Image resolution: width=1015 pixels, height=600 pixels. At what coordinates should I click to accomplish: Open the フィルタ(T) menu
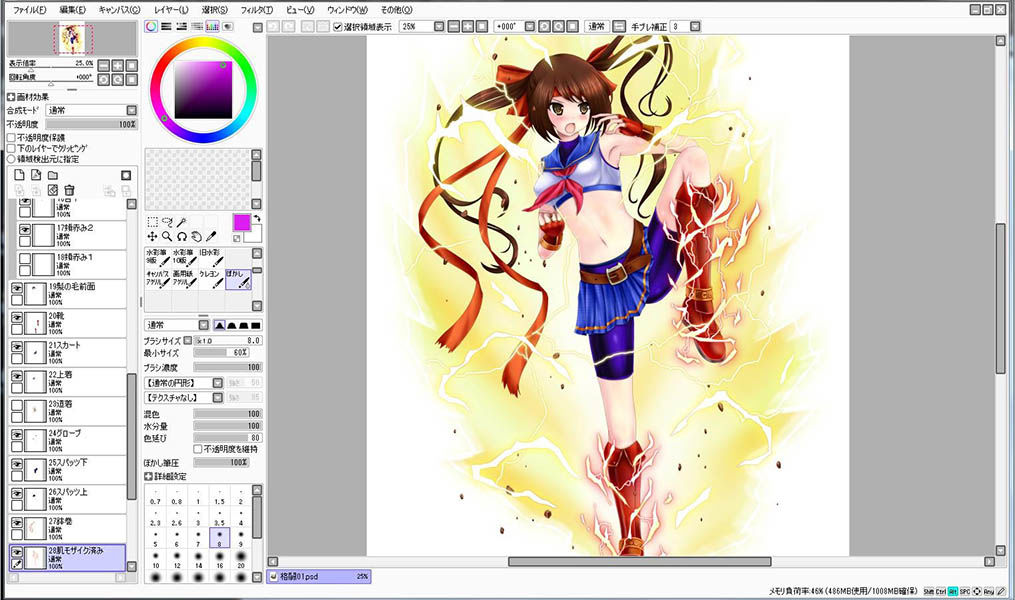click(257, 10)
